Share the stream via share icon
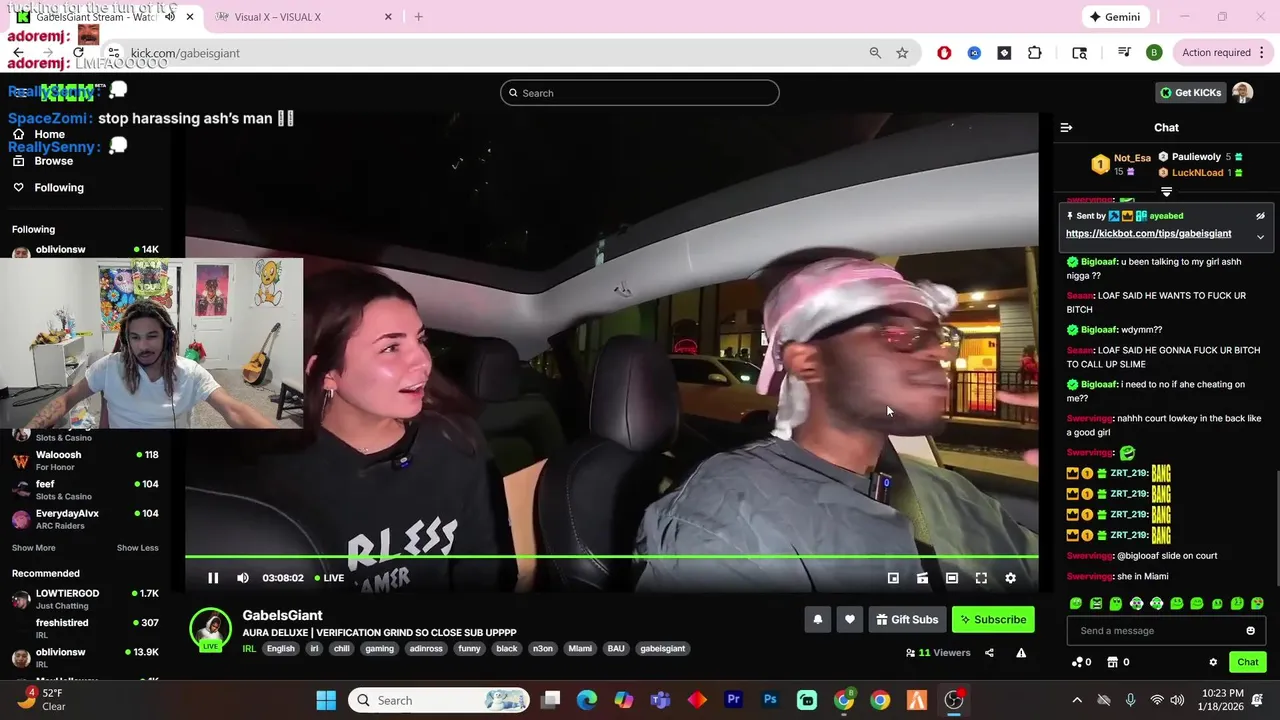This screenshot has height=720, width=1280. point(989,653)
